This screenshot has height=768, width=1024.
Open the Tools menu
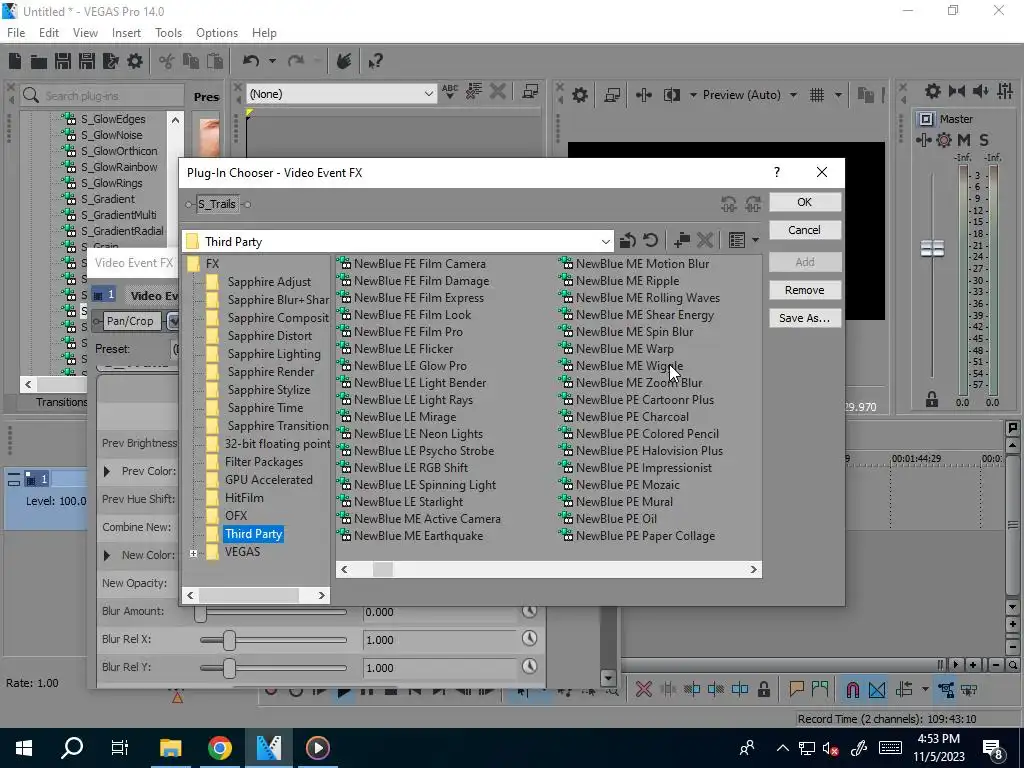point(168,33)
